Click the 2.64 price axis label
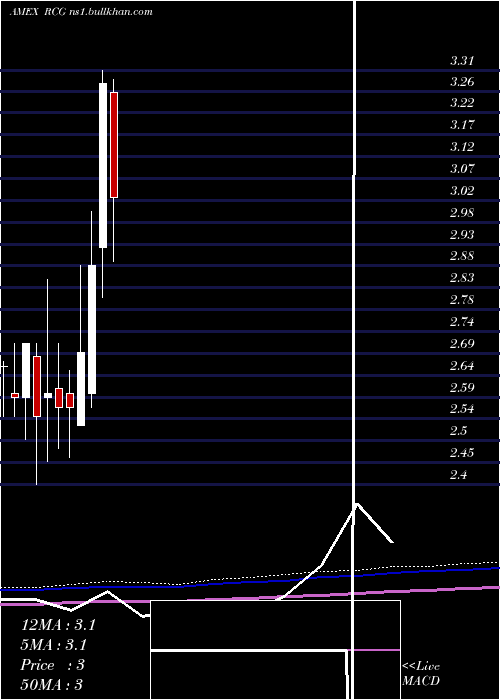Viewport: 500px width, 700px height. pos(462,365)
